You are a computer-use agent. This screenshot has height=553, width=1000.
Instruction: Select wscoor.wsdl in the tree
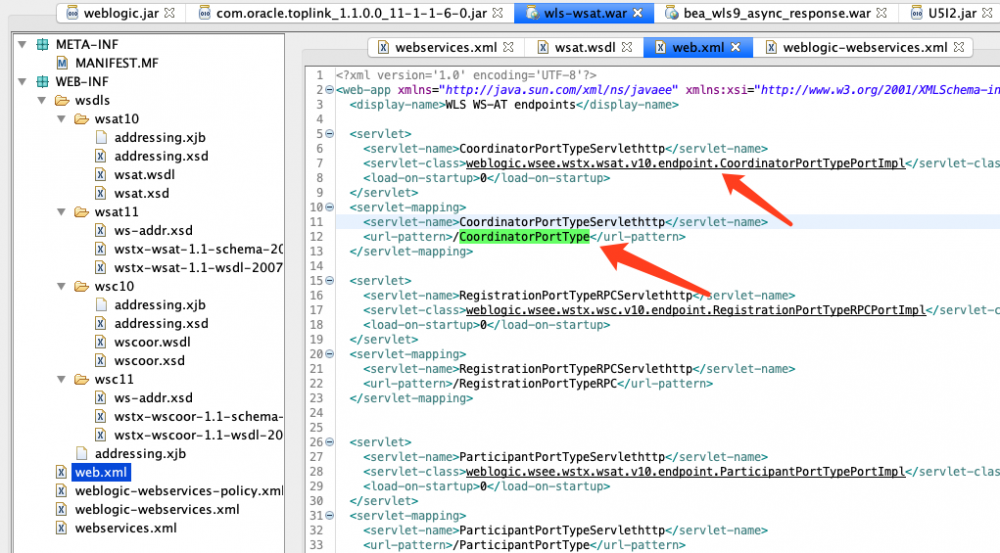pyautogui.click(x=152, y=342)
